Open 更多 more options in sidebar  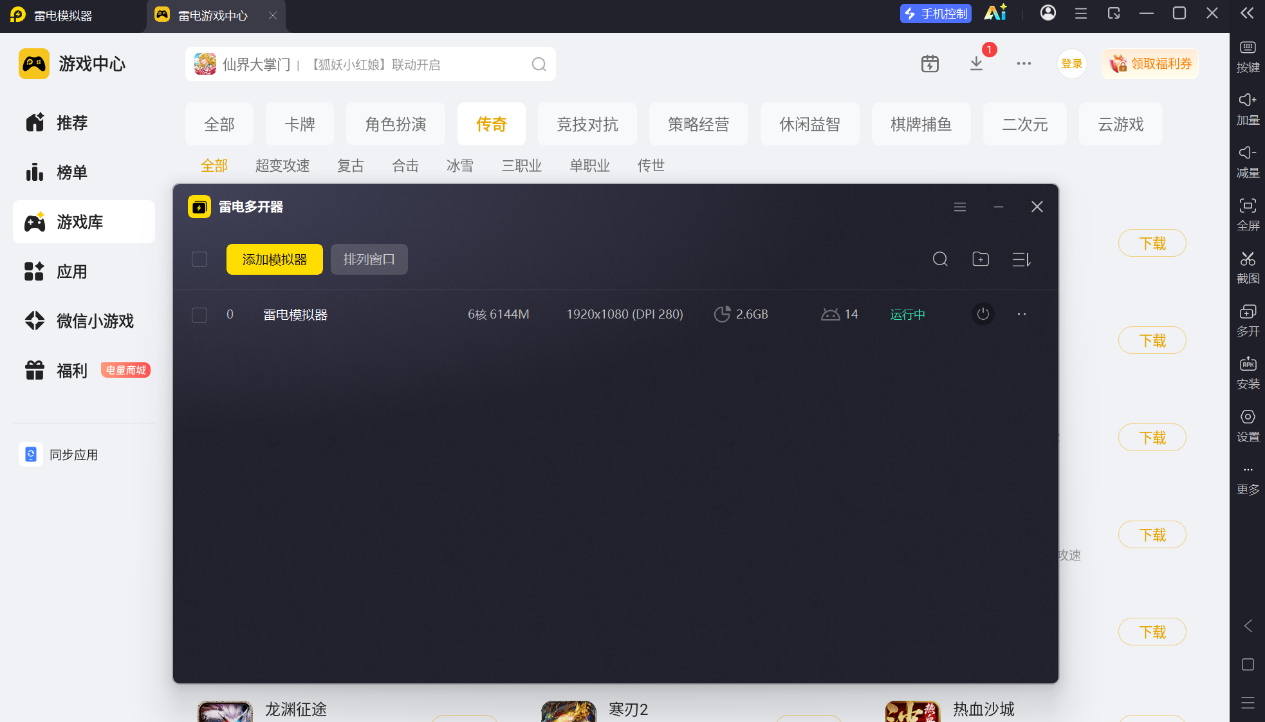click(1247, 479)
